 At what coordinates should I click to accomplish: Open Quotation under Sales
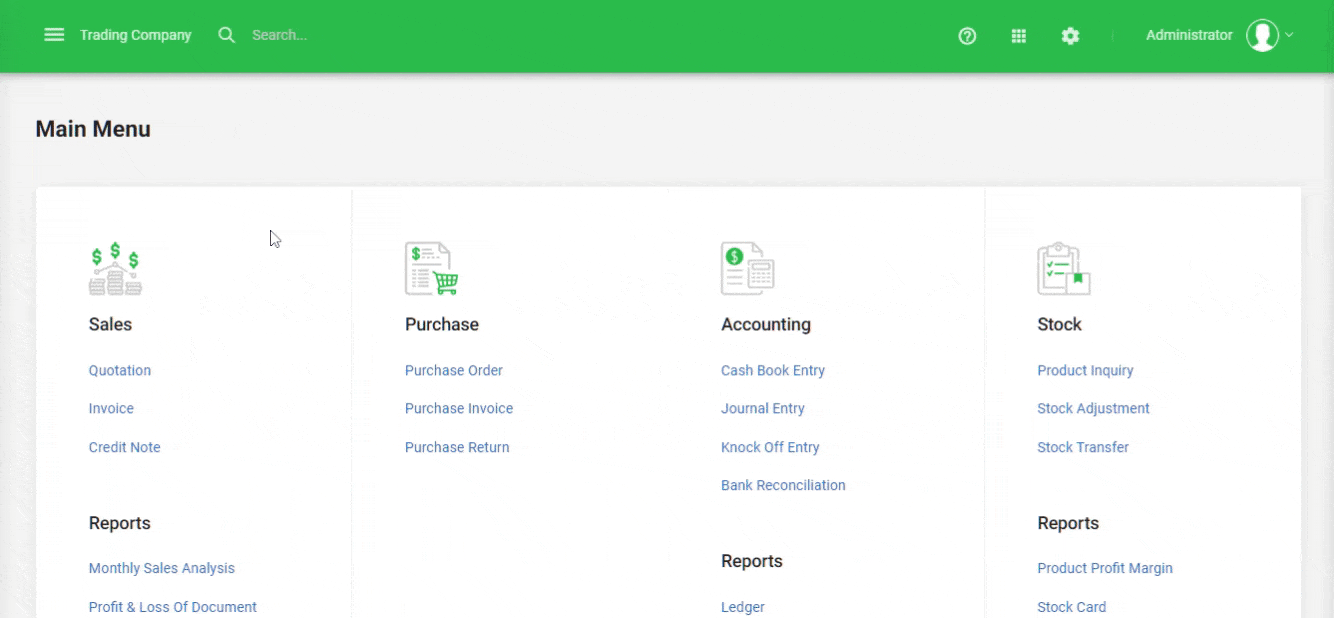pyautogui.click(x=119, y=370)
